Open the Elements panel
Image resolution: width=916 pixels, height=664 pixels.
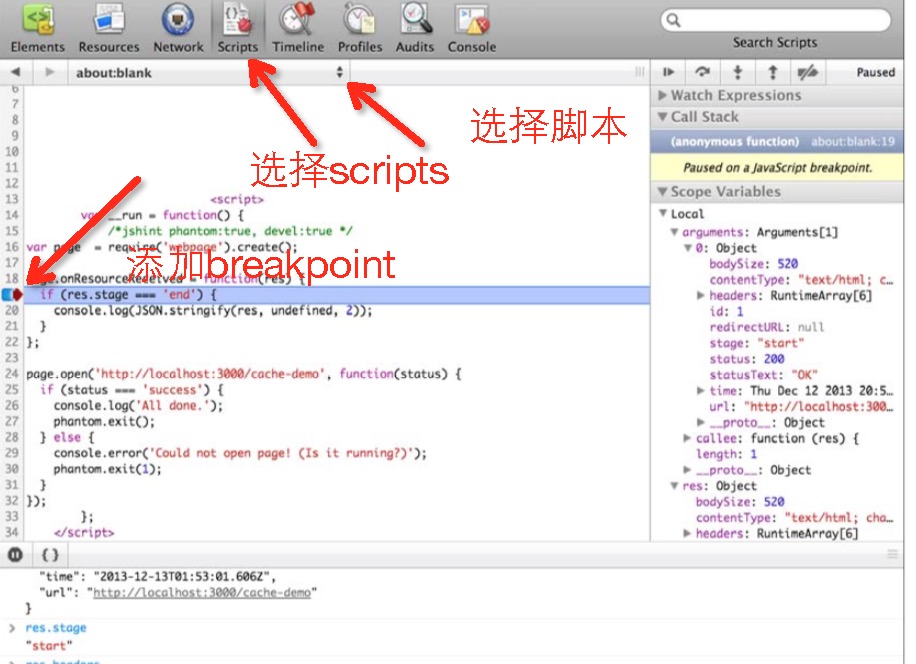point(37,28)
